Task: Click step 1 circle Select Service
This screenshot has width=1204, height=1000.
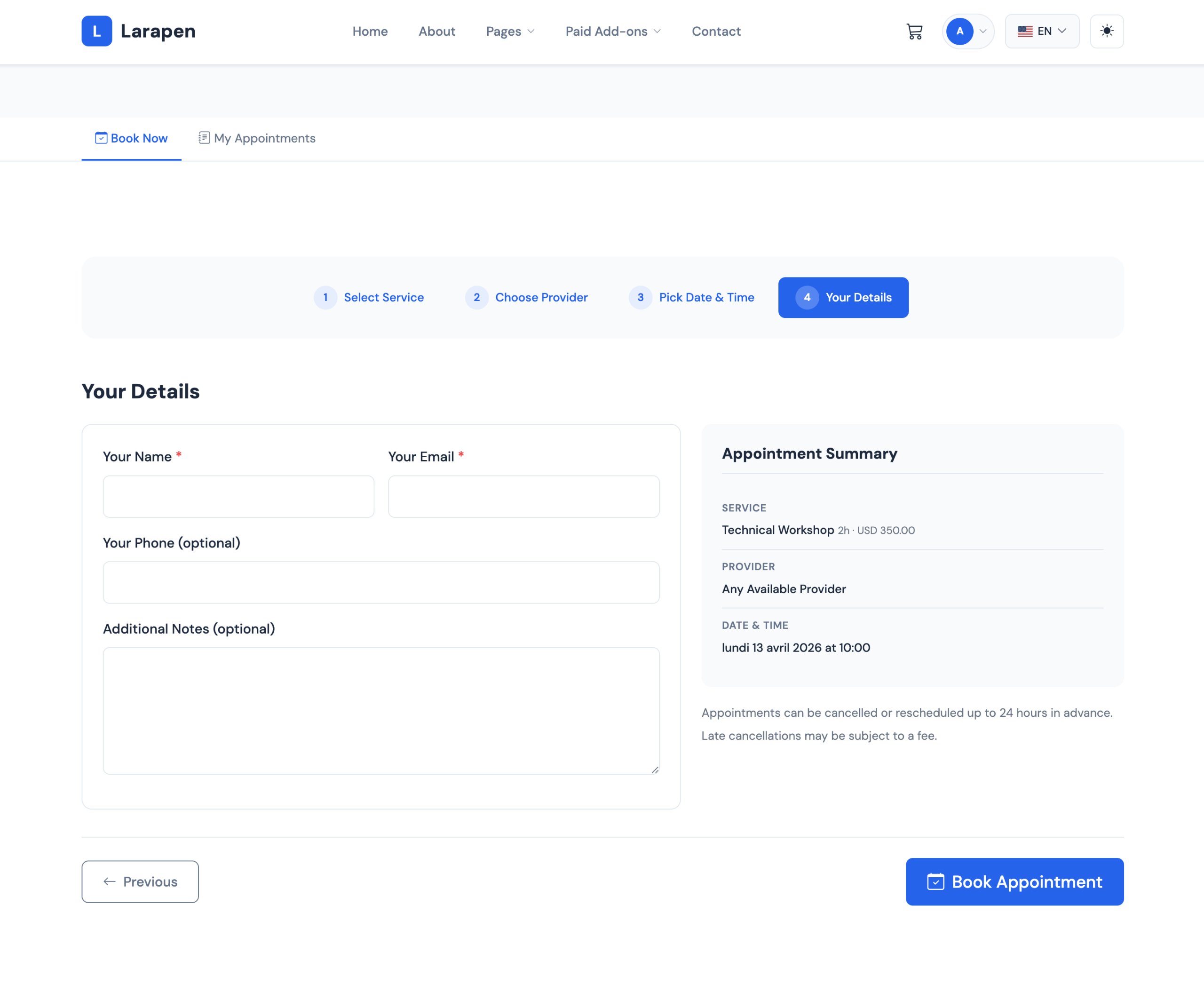Action: pyautogui.click(x=325, y=298)
